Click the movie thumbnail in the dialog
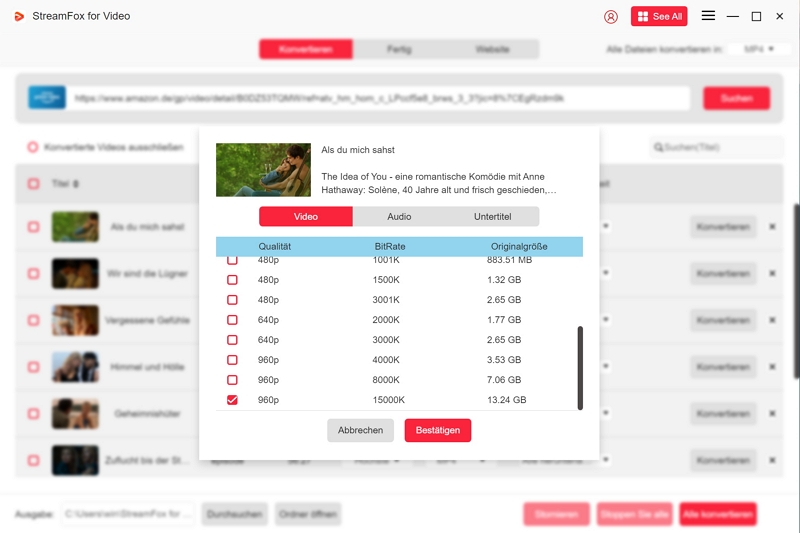This screenshot has height=533, width=800. point(263,169)
